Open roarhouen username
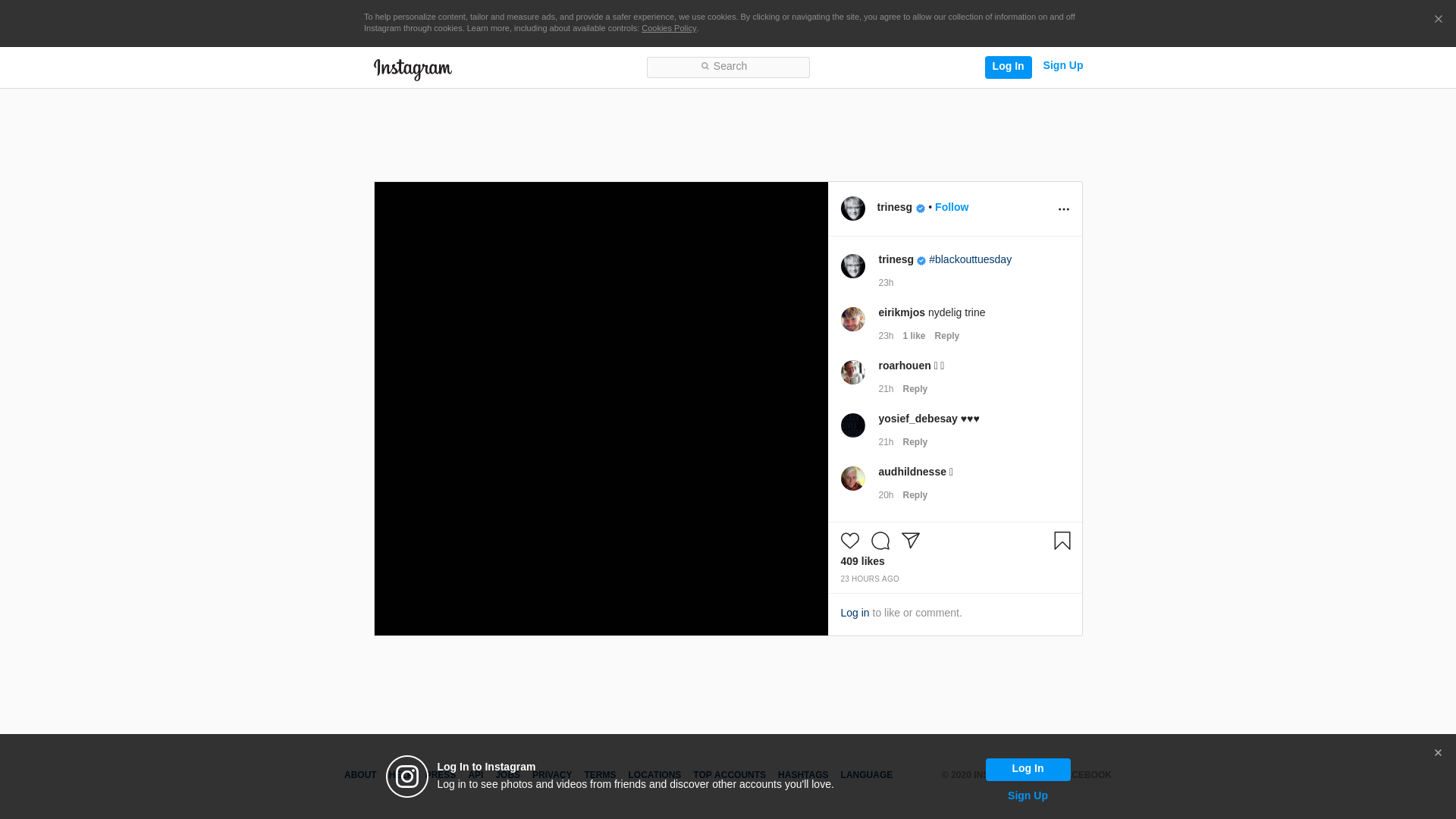Screen dimensions: 1456x819 [x=905, y=366]
